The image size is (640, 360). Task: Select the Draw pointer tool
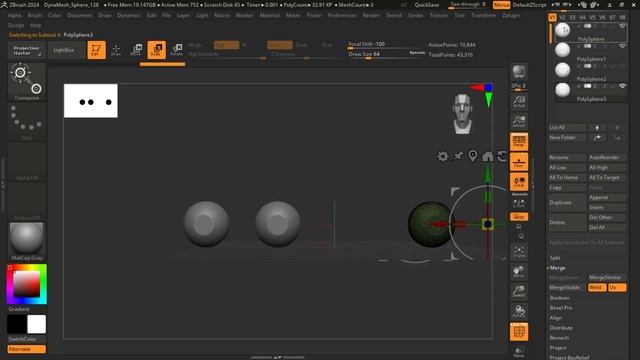tap(116, 50)
